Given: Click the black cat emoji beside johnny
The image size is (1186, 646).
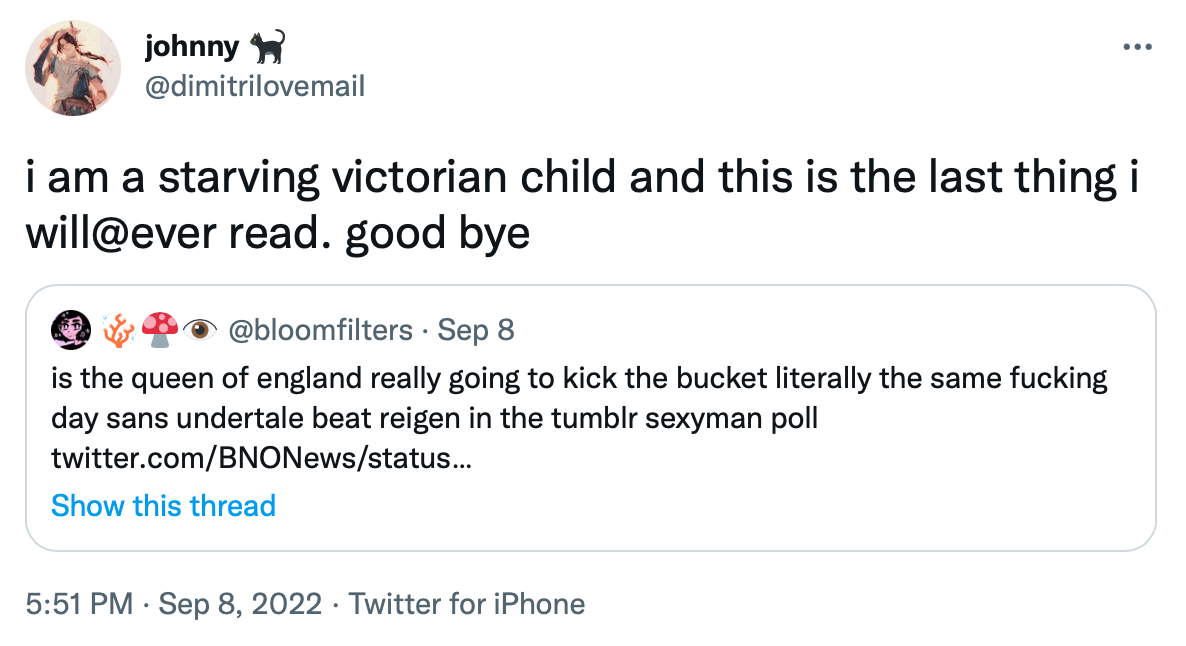Looking at the screenshot, I should click(x=268, y=46).
